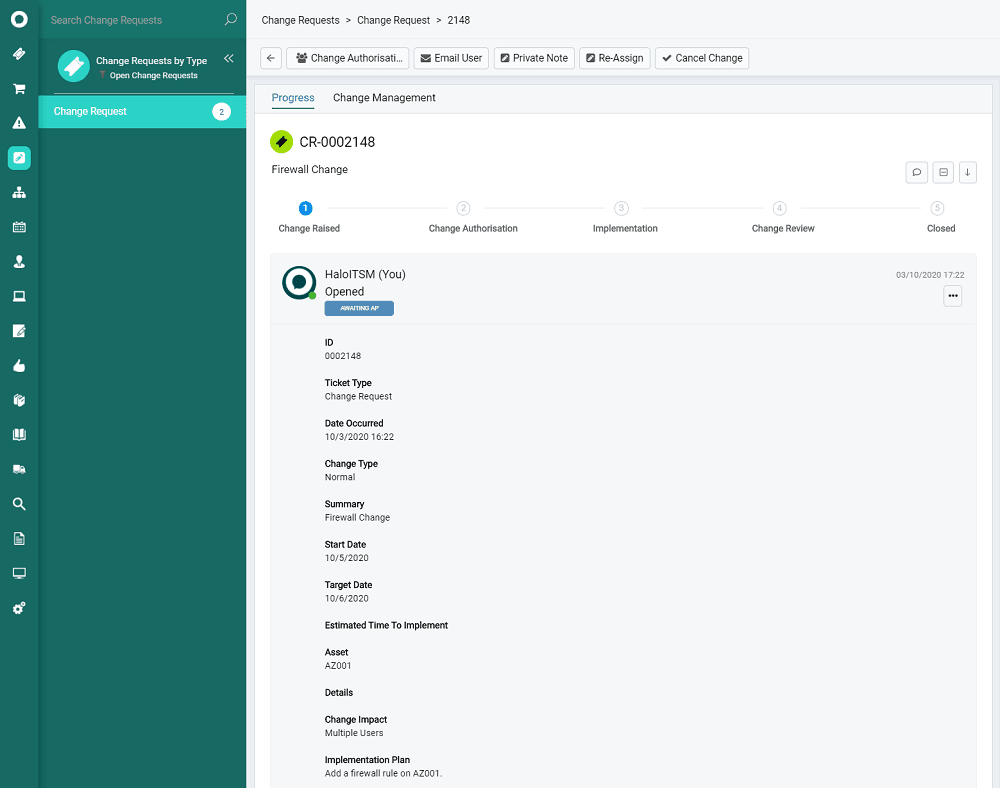1000x788 pixels.
Task: Click the download arrow icon near the timeline
Action: point(967,172)
